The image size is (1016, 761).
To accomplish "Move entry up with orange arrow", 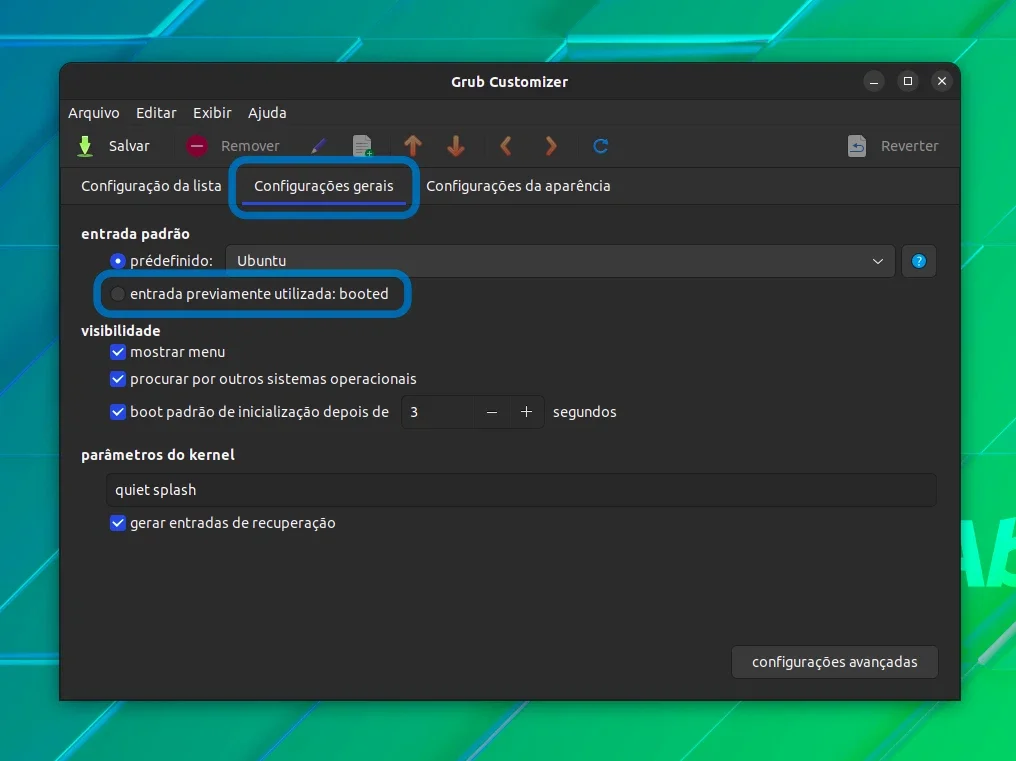I will [x=413, y=146].
